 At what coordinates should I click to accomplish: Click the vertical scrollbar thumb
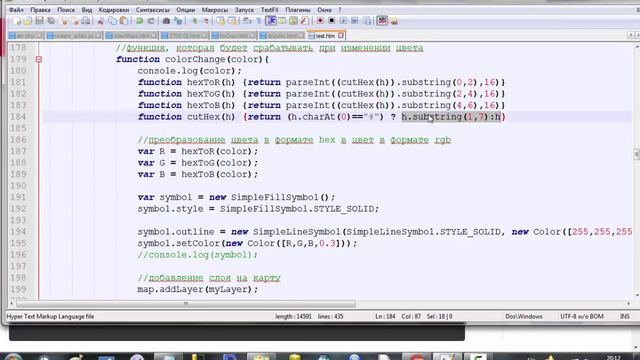pos(637,154)
